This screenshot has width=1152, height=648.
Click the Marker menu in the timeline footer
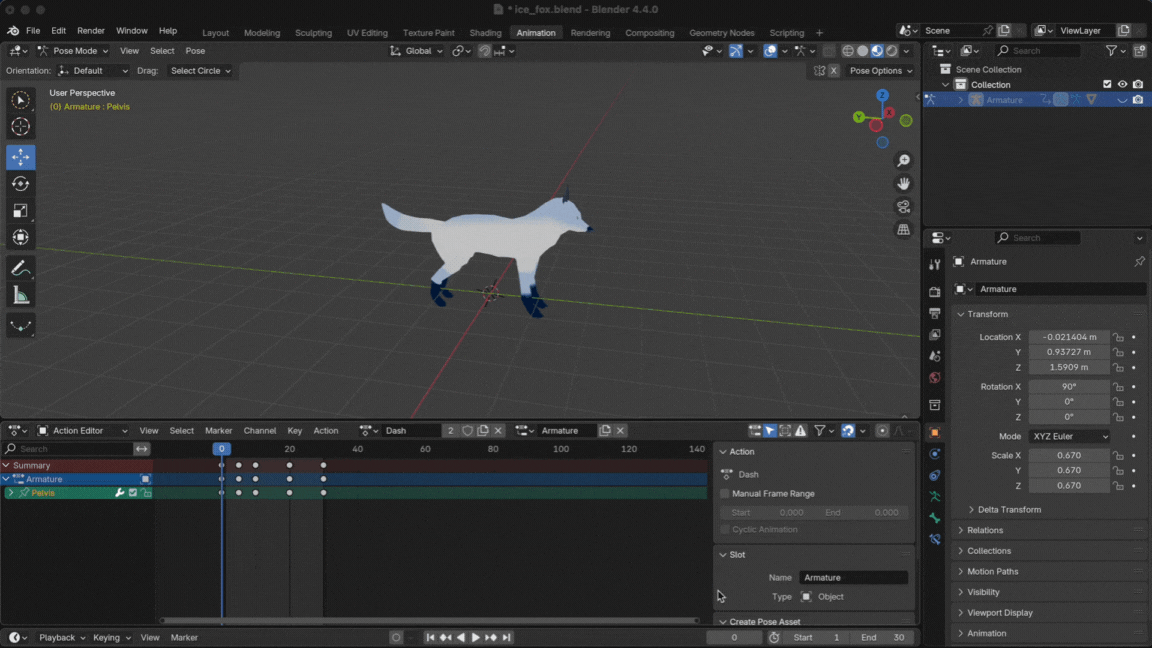pyautogui.click(x=184, y=638)
